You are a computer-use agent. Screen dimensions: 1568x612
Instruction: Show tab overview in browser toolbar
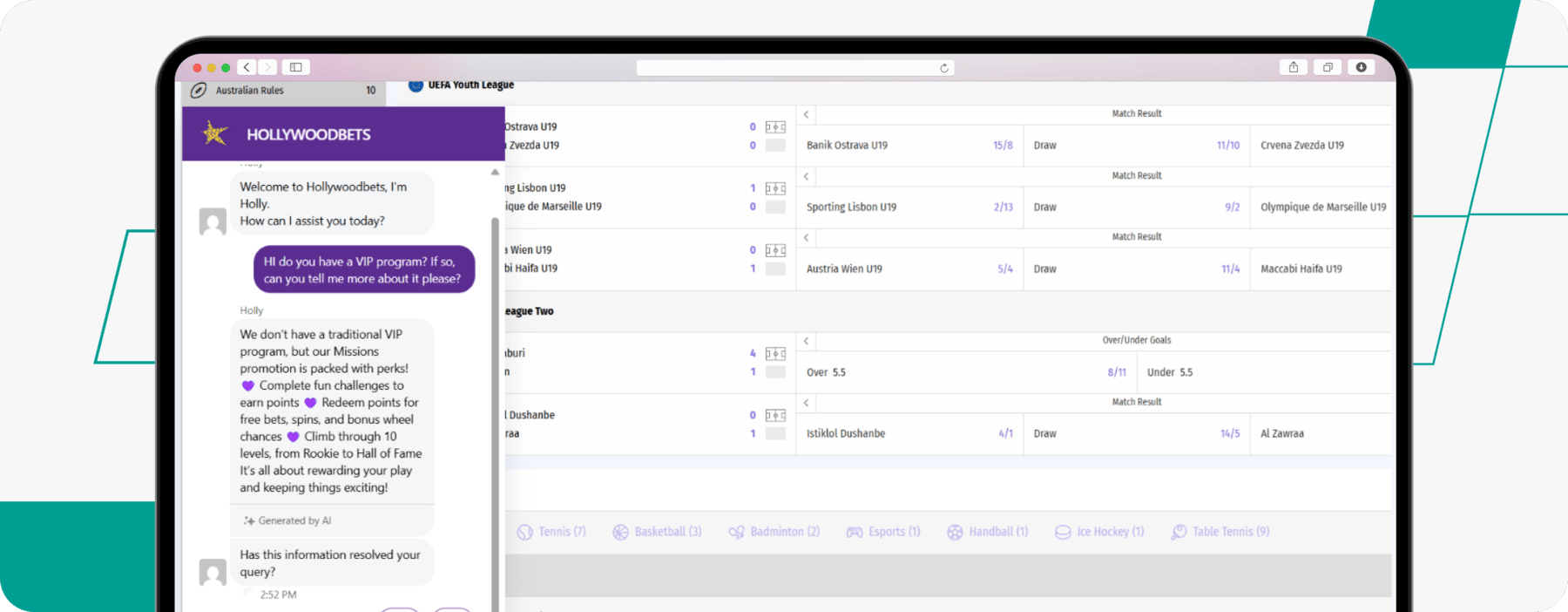click(1328, 67)
